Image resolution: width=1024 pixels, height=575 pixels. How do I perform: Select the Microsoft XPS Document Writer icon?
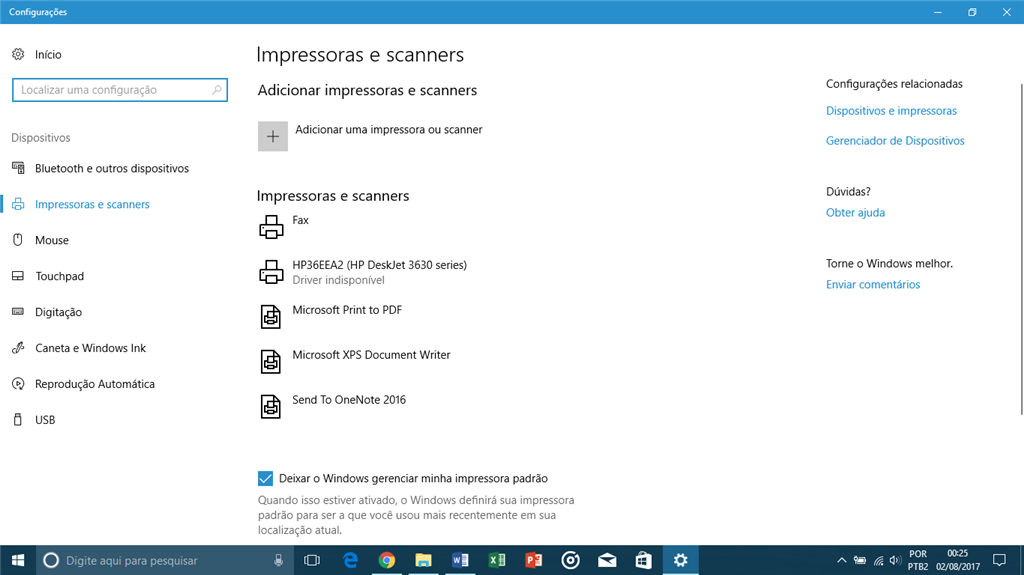click(x=270, y=361)
